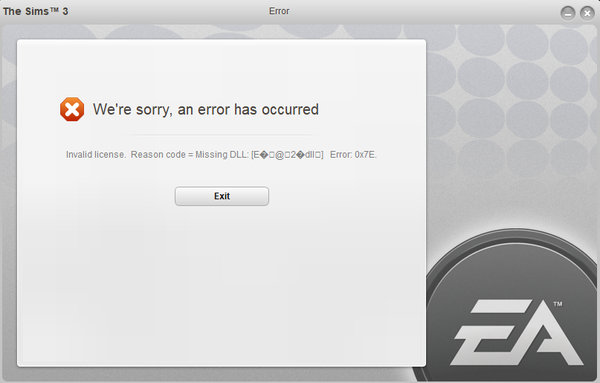Click the "Missing DLL:" label
The height and width of the screenshot is (383, 600).
(x=222, y=155)
